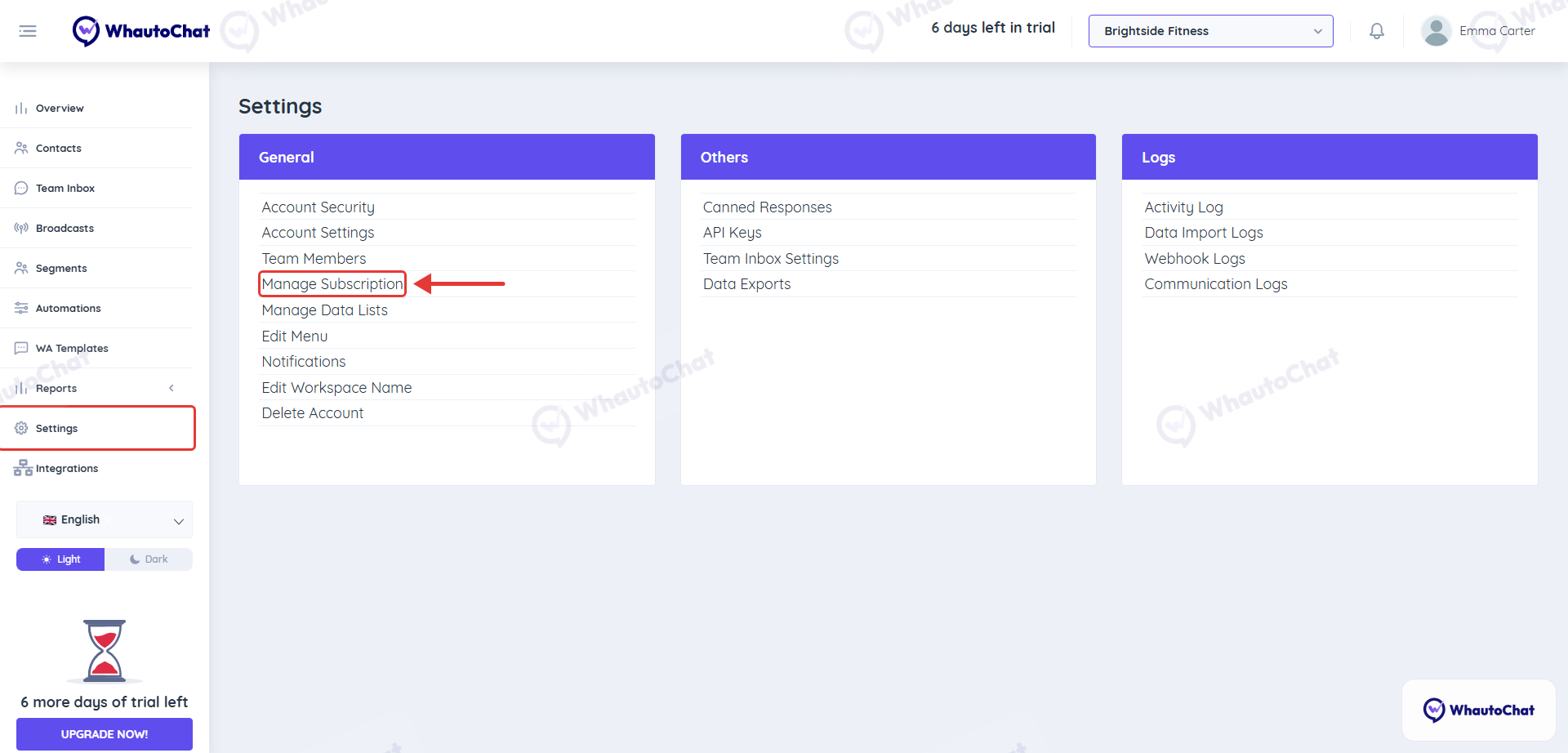Open the hamburger menu icon

(28, 31)
